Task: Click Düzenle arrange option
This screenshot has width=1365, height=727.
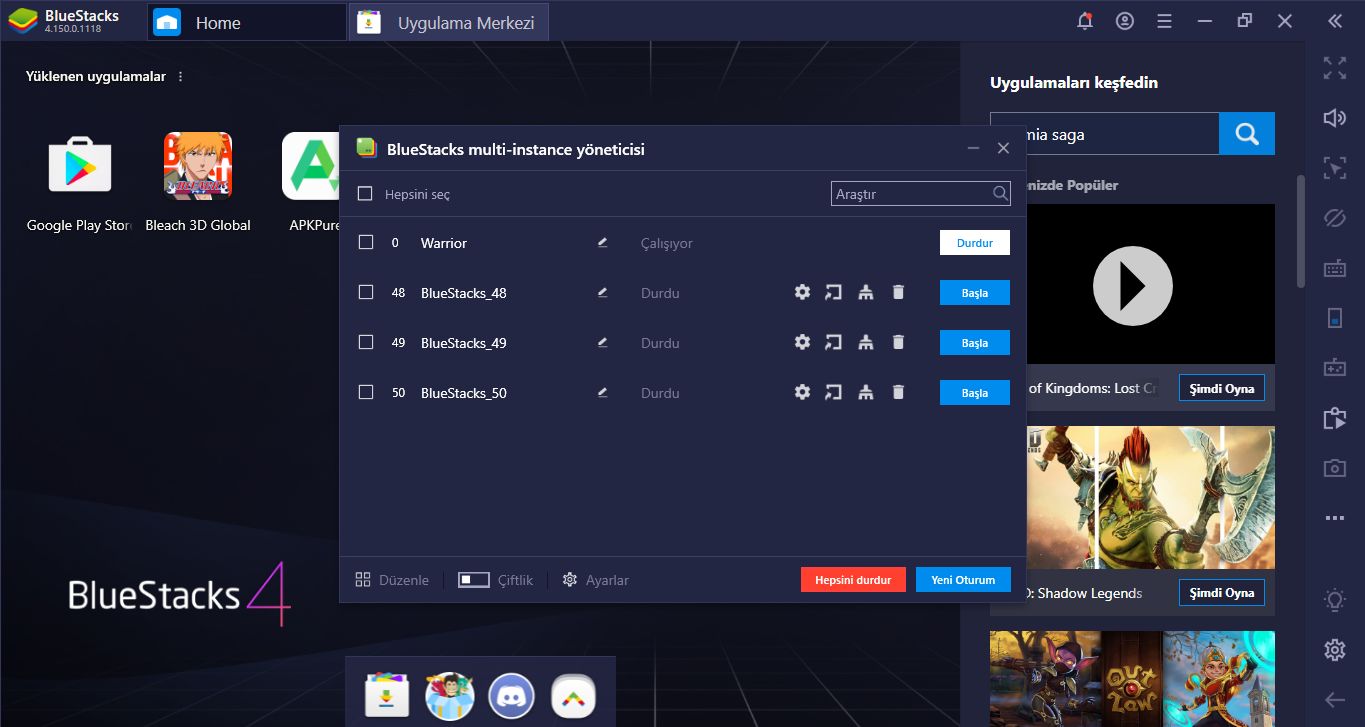Action: [392, 580]
